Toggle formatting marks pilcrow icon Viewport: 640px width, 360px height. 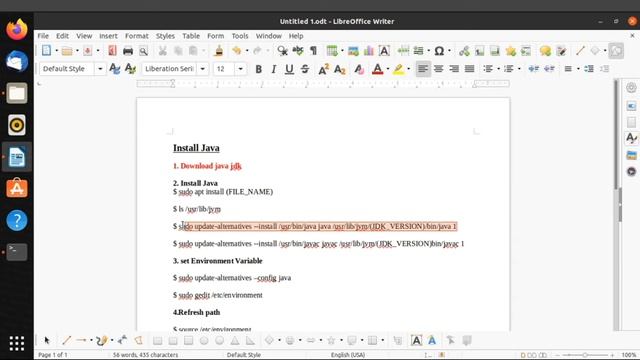coord(313,51)
